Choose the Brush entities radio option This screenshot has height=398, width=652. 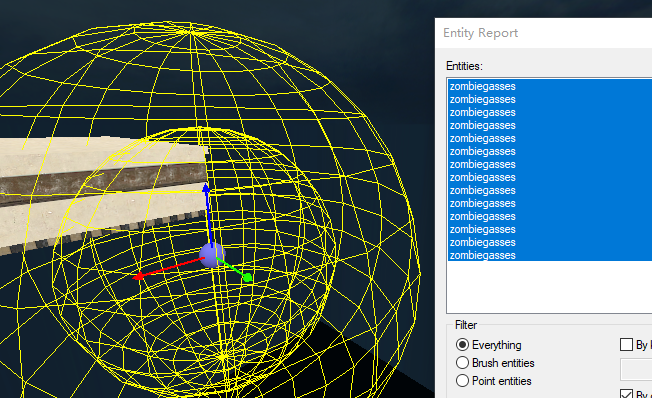tap(462, 363)
